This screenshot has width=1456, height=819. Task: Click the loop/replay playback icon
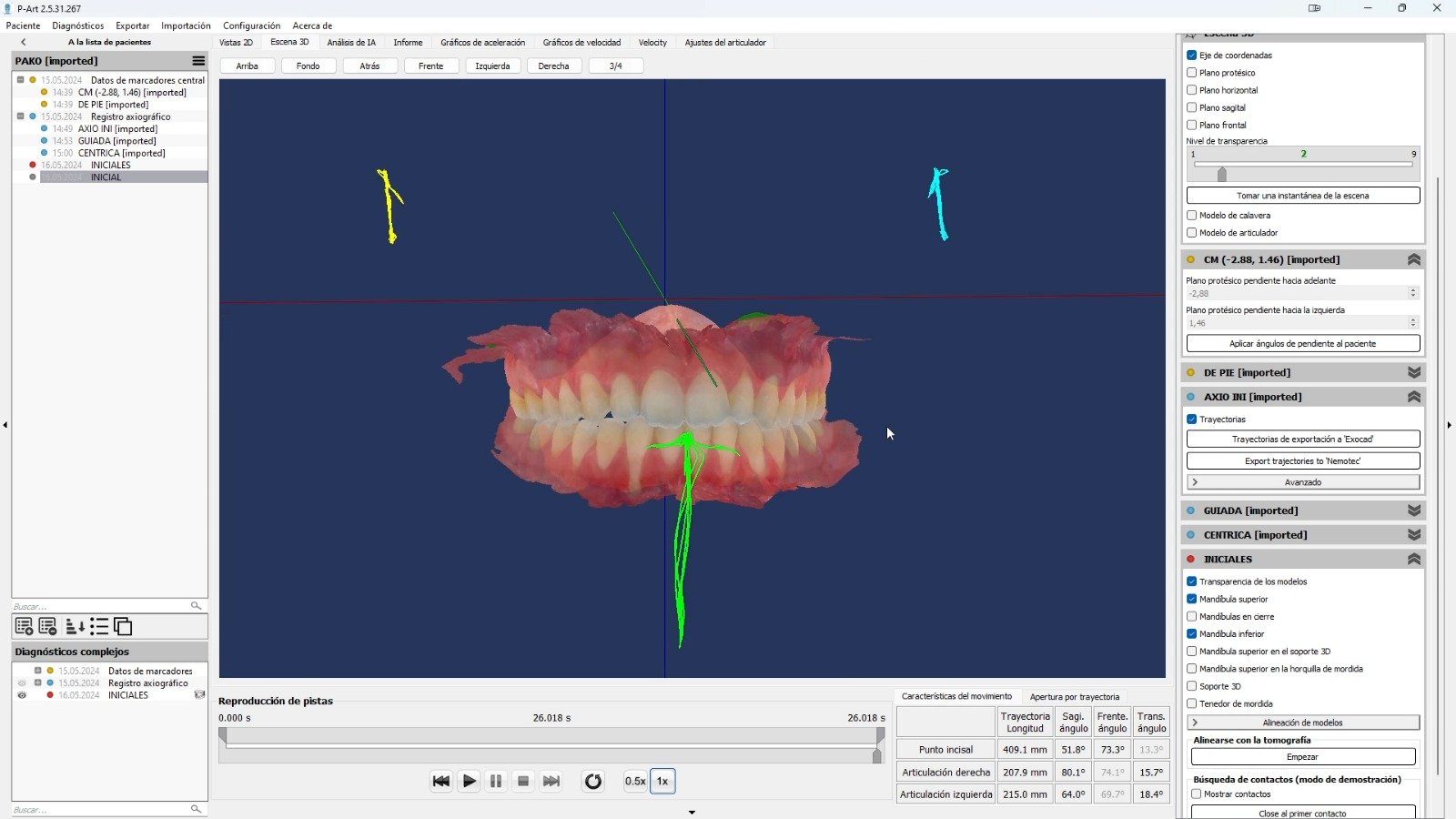[592, 781]
